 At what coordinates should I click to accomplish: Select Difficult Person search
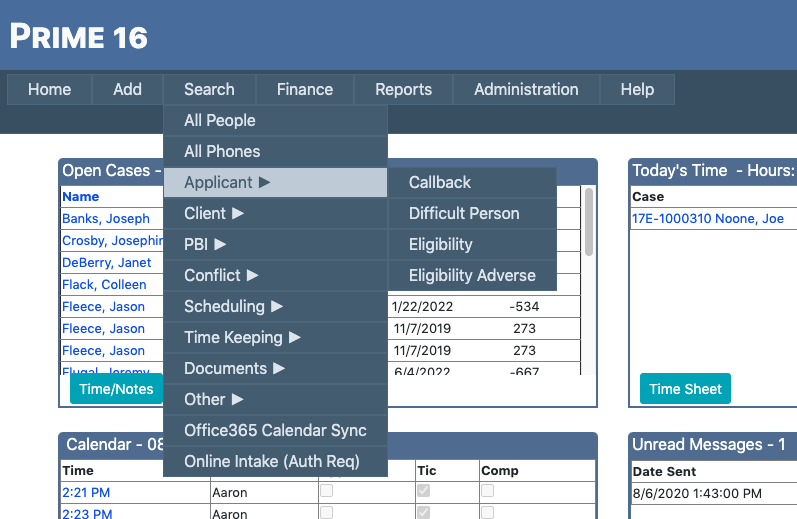[x=472, y=213]
